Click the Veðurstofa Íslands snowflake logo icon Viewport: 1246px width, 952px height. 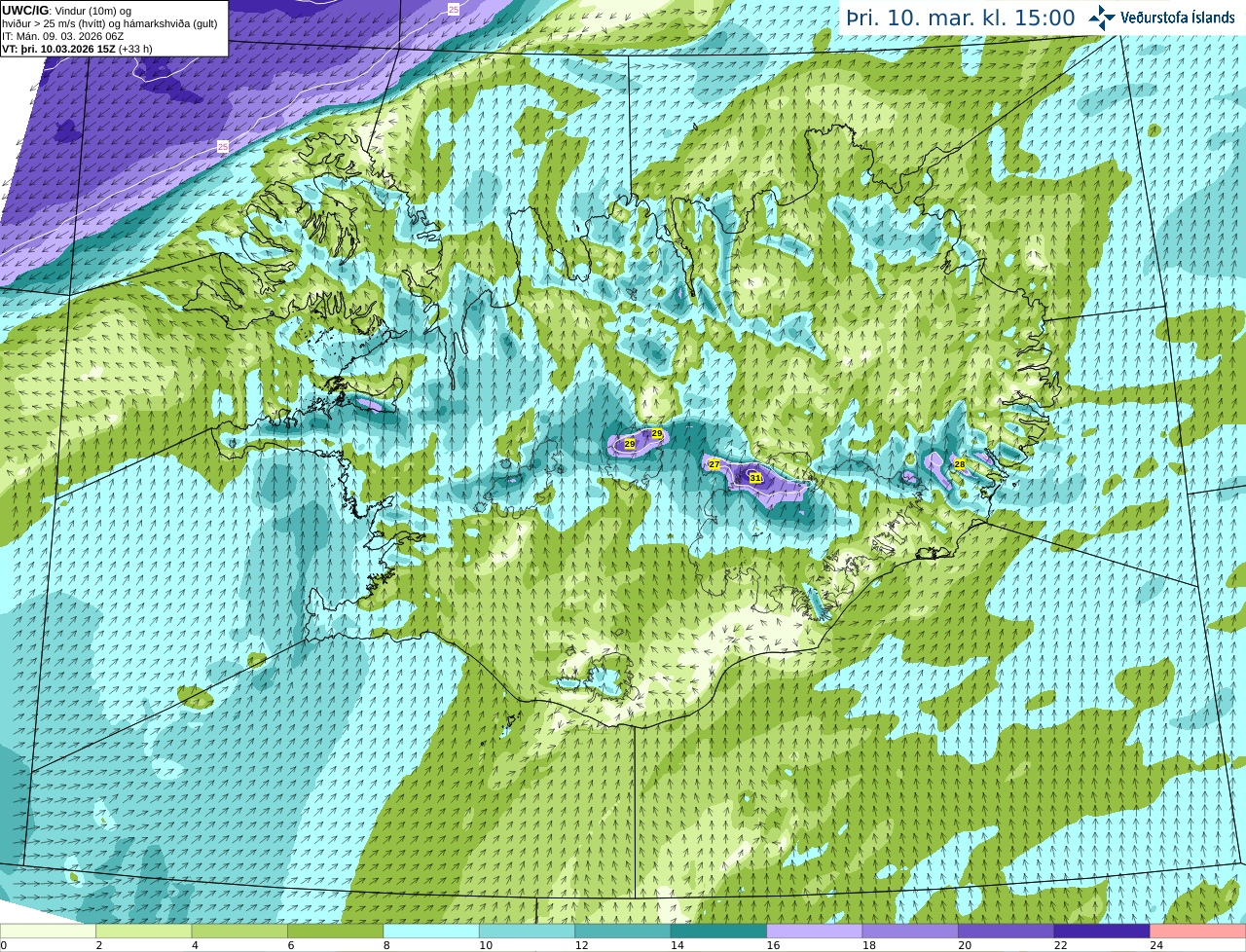(x=1102, y=18)
